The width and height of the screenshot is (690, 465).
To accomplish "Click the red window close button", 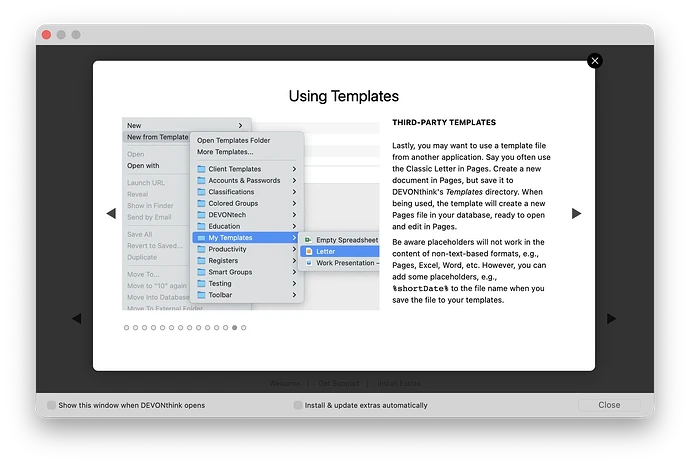I will 46,35.
